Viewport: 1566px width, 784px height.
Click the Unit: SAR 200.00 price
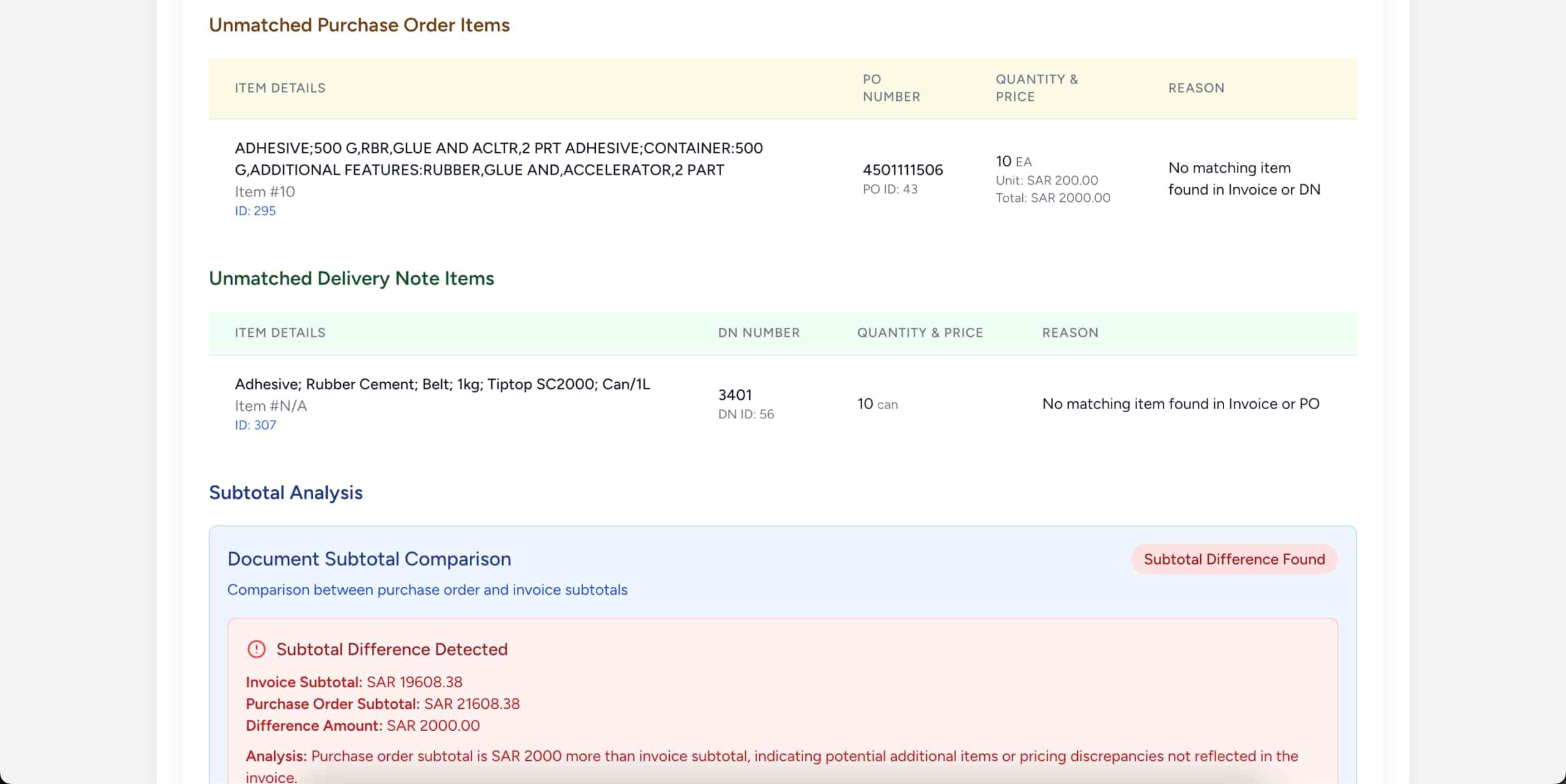pos(1047,180)
